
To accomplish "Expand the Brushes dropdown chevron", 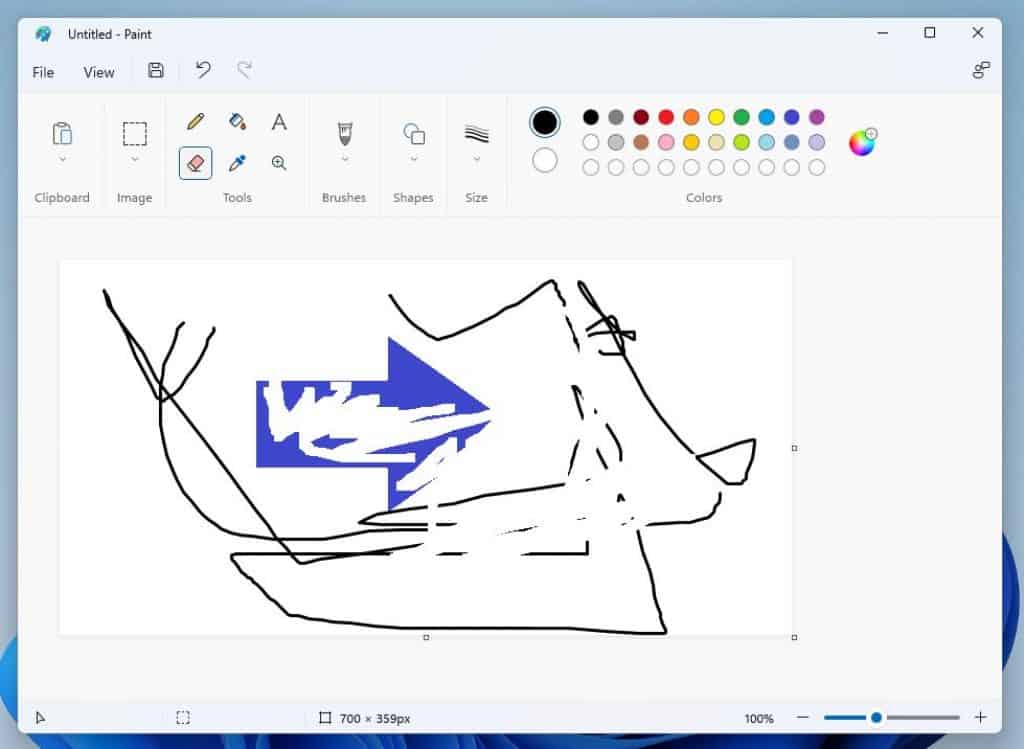I will 345,159.
